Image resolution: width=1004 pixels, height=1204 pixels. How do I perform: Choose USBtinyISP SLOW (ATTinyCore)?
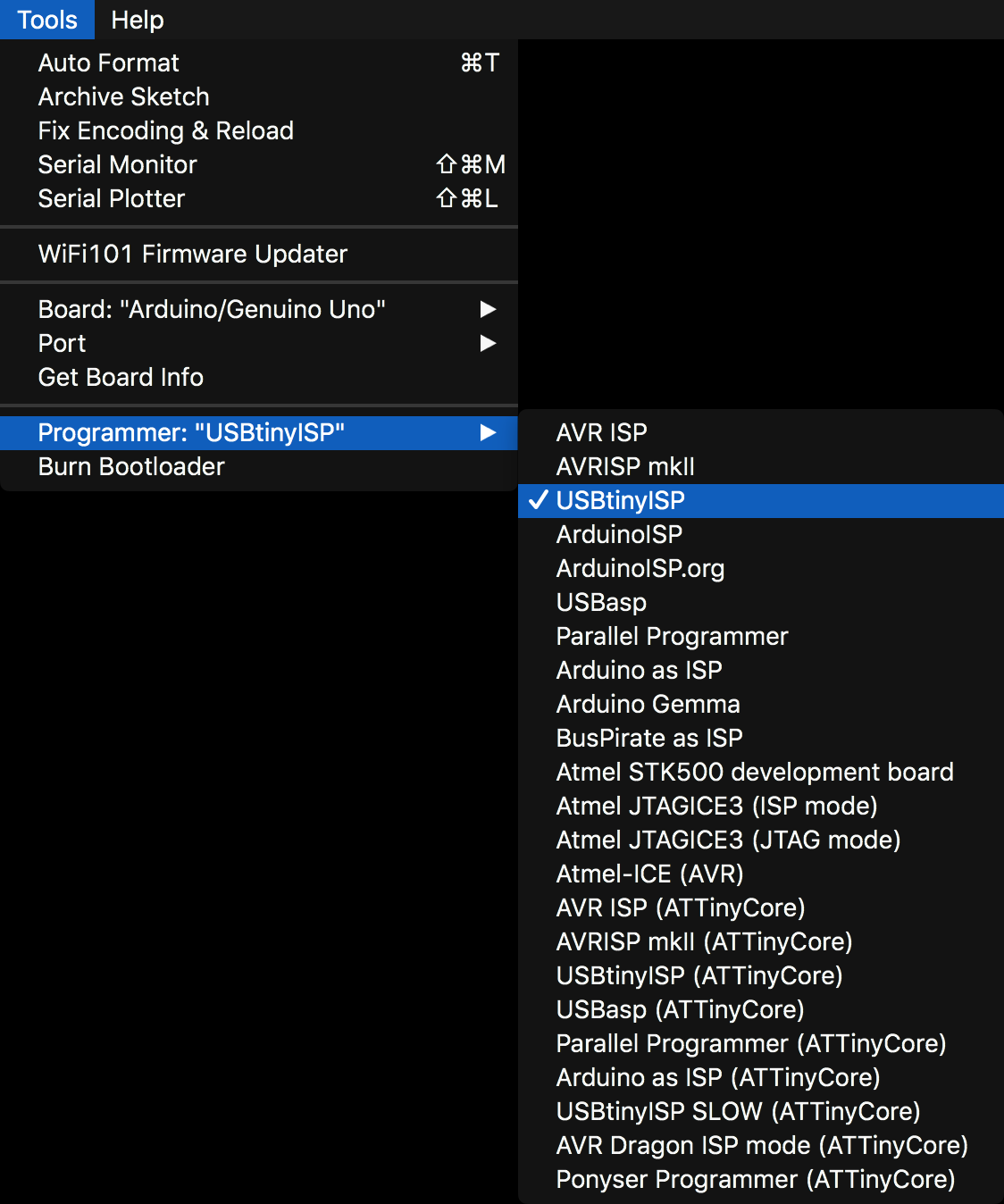pos(738,1111)
